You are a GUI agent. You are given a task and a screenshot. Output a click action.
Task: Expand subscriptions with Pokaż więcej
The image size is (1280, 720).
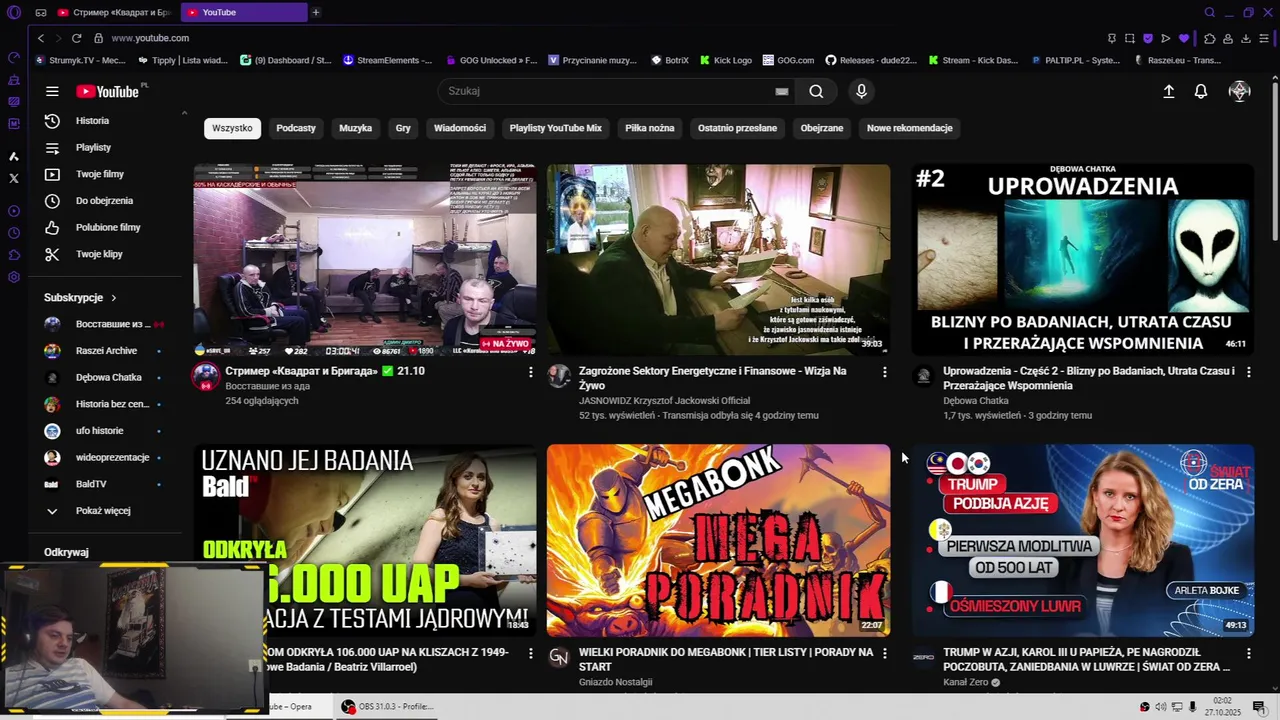(105, 511)
